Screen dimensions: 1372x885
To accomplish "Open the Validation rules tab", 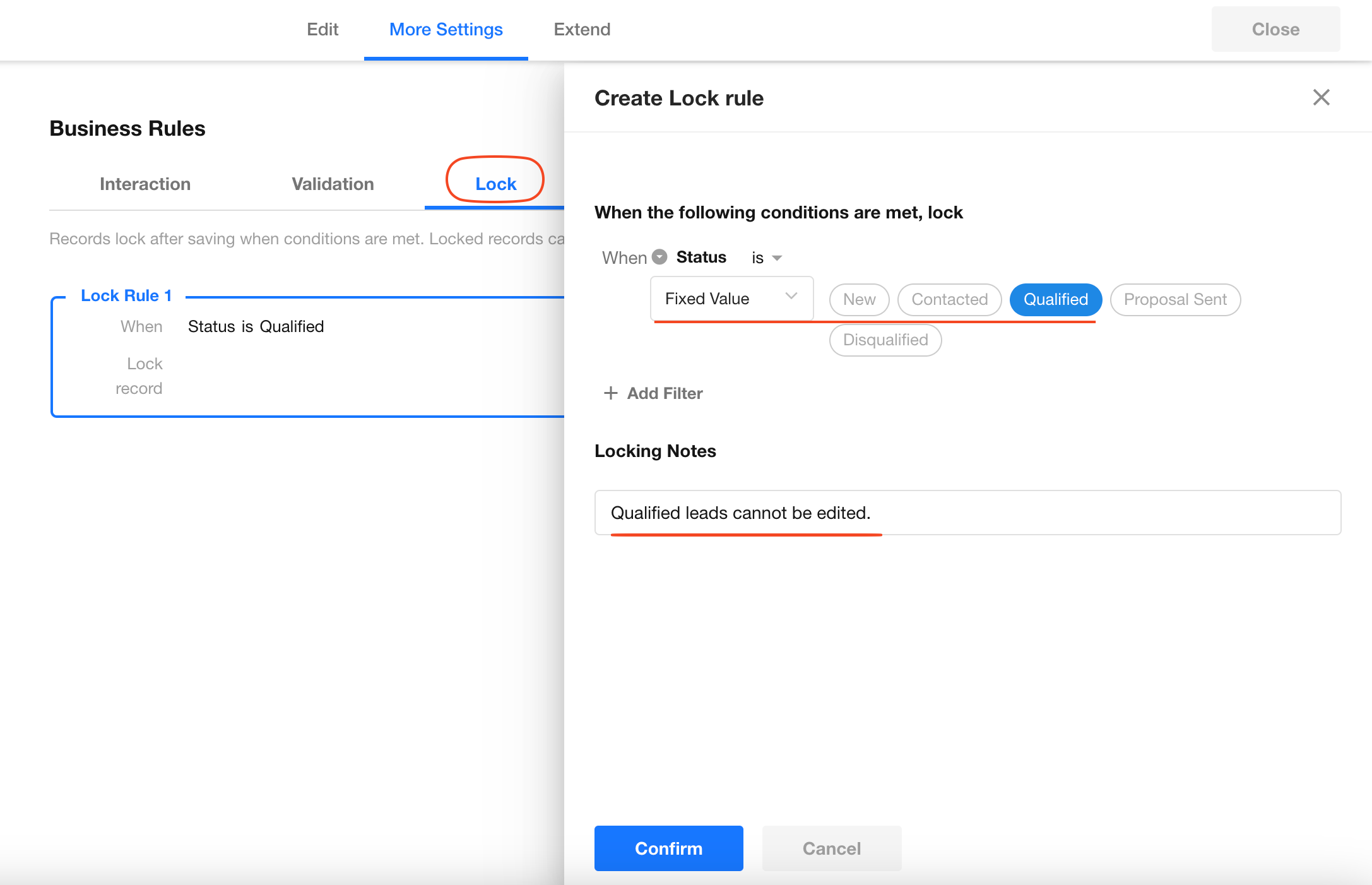I will (333, 184).
